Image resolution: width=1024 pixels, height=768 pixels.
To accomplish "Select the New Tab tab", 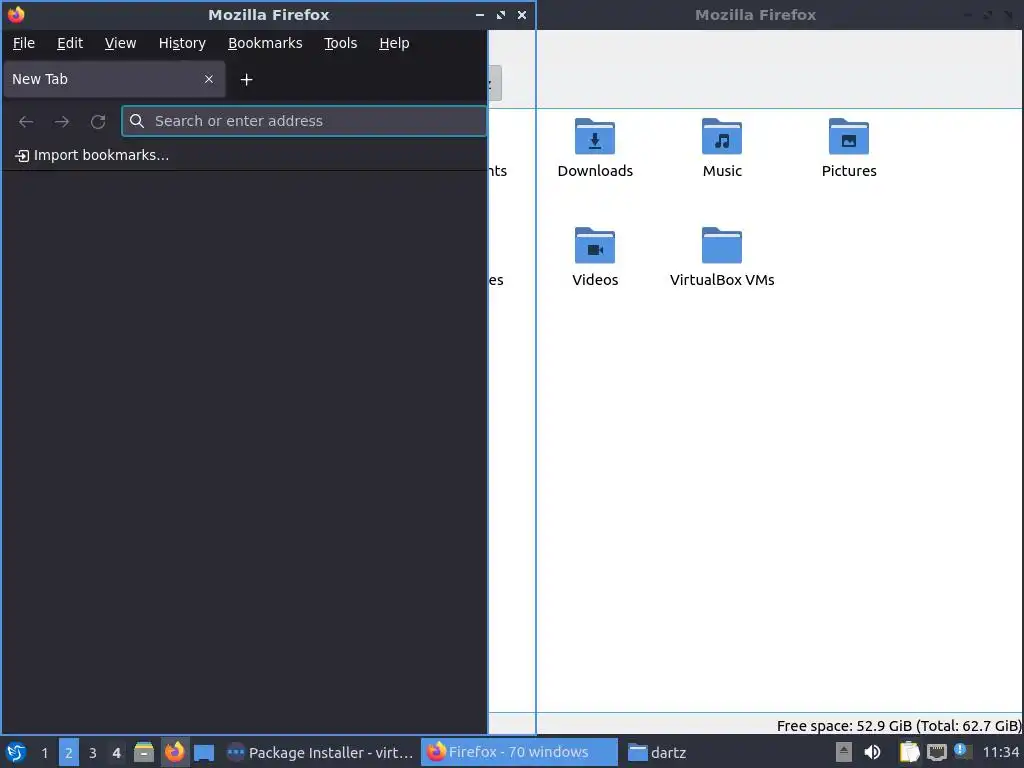I will click(x=114, y=79).
